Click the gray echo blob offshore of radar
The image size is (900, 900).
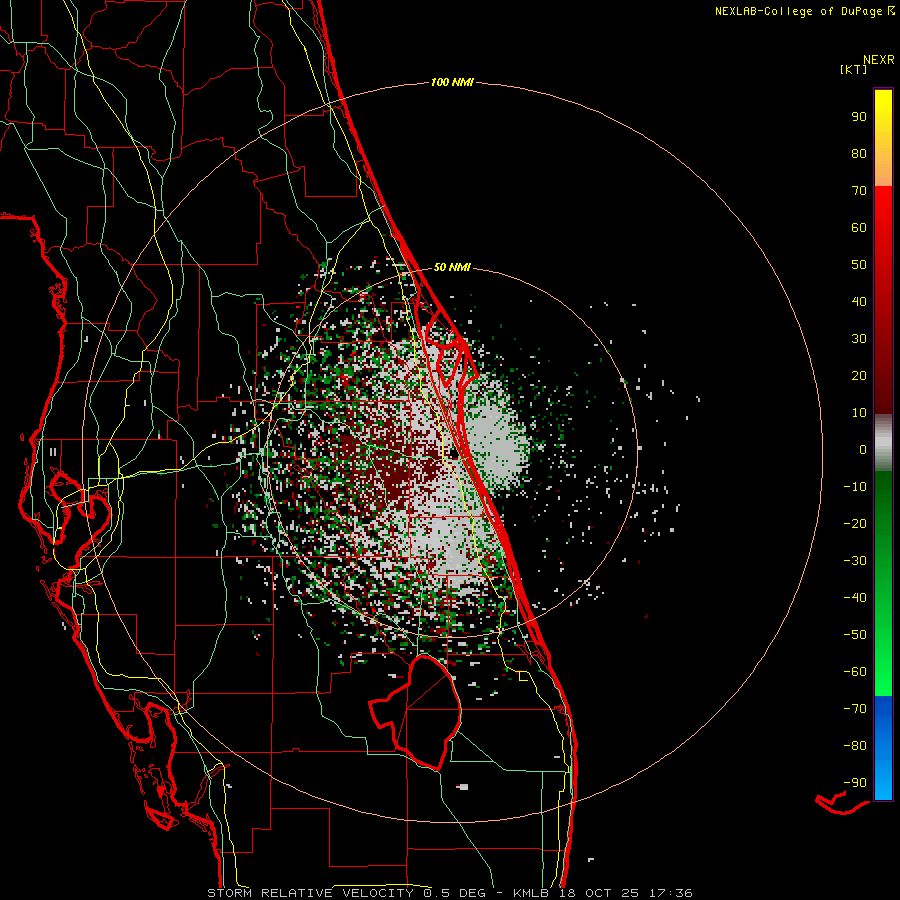(496, 445)
